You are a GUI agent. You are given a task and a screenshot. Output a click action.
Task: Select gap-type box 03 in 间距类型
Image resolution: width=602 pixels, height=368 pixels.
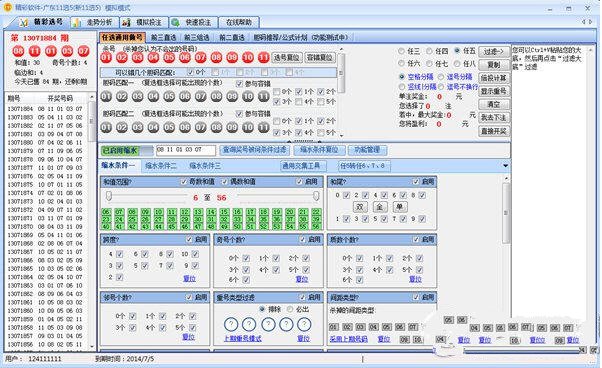[360, 327]
